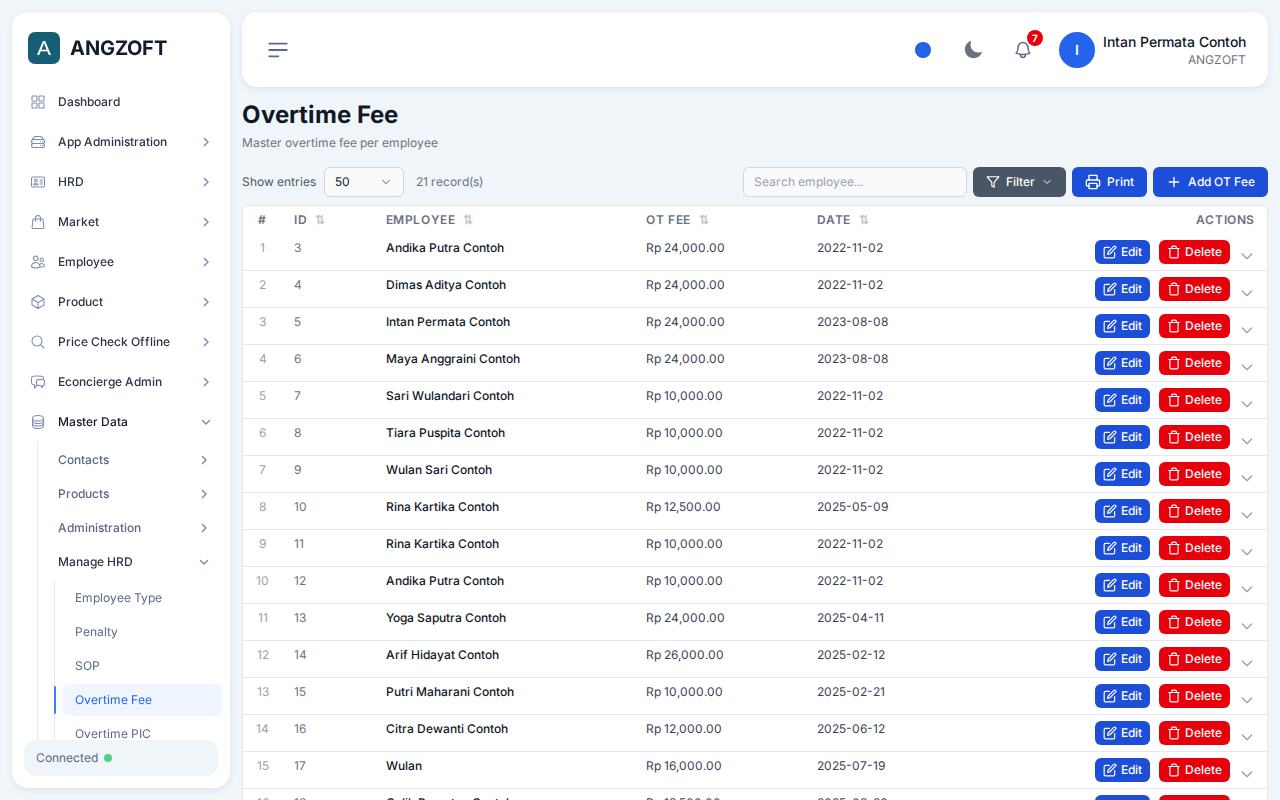Sort table by Employee column
The image size is (1280, 800).
pyautogui.click(x=468, y=220)
